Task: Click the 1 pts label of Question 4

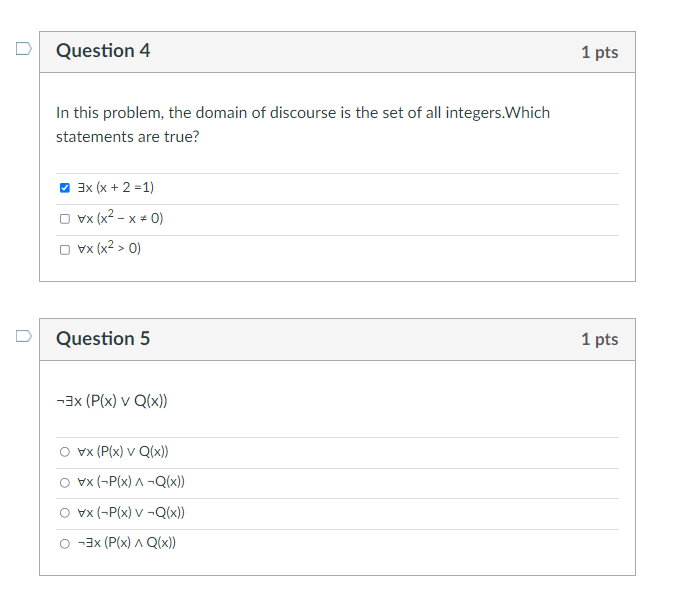Action: tap(599, 52)
